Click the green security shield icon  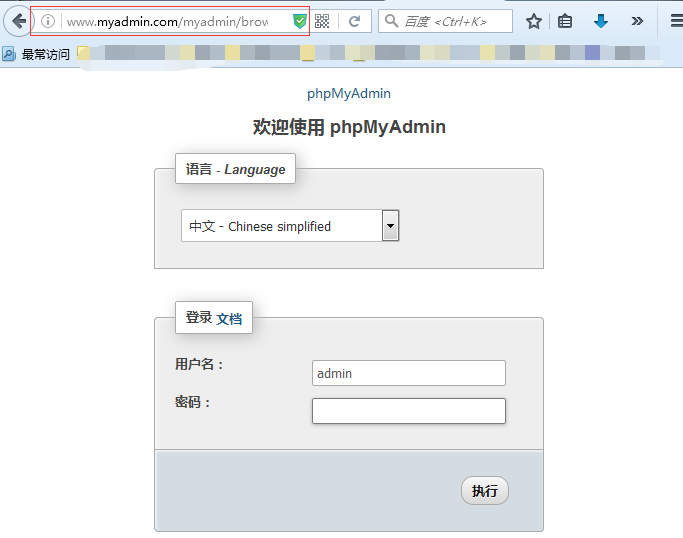coord(300,21)
